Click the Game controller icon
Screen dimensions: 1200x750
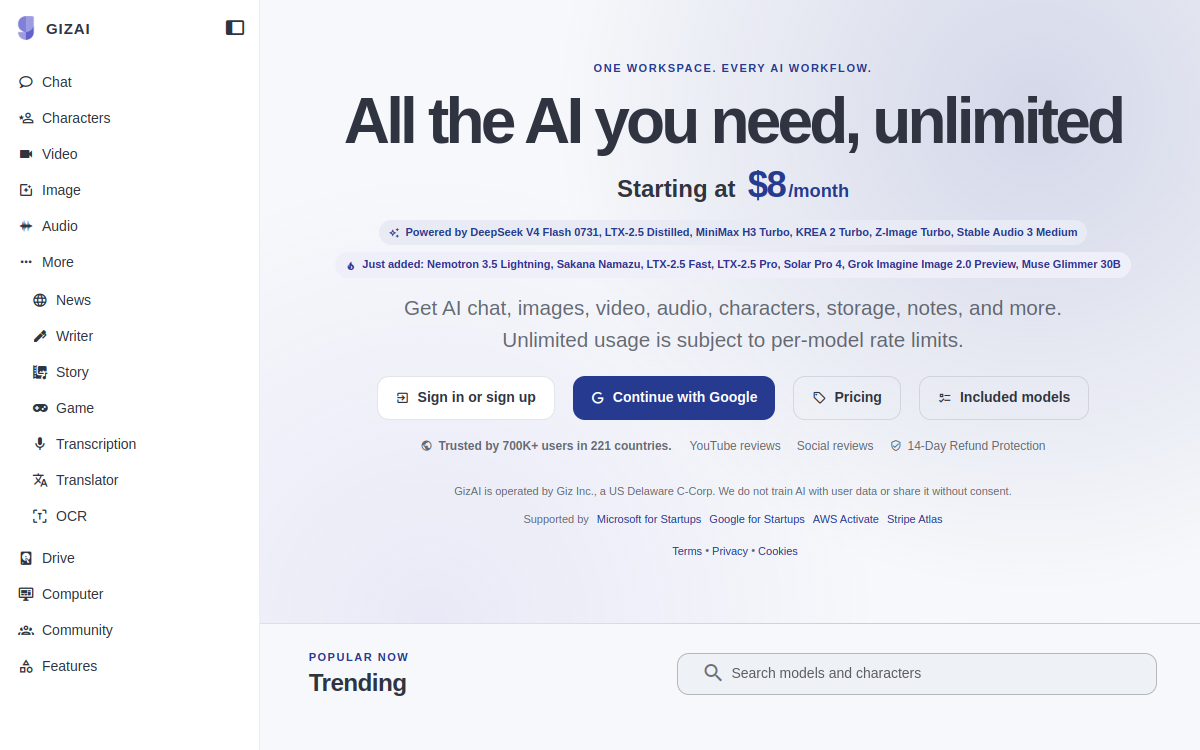click(40, 408)
